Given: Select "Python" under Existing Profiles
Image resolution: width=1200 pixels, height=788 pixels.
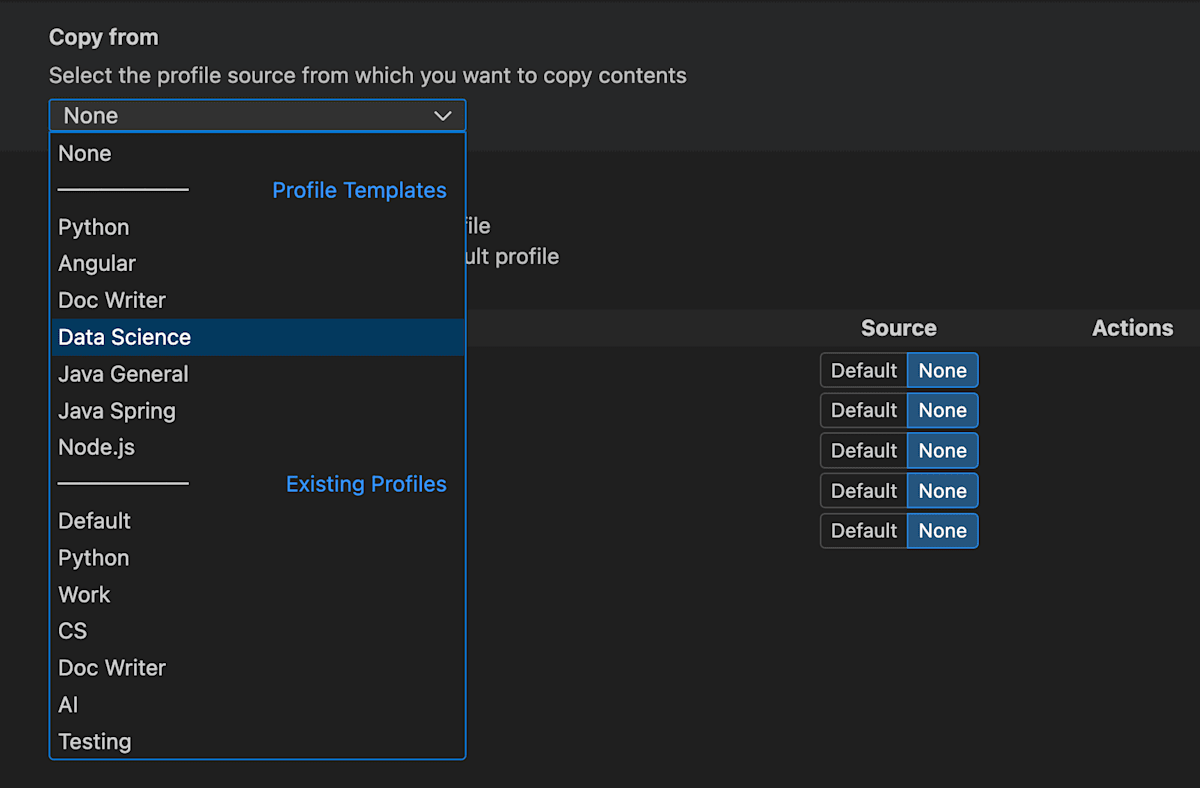Looking at the screenshot, I should pos(93,558).
